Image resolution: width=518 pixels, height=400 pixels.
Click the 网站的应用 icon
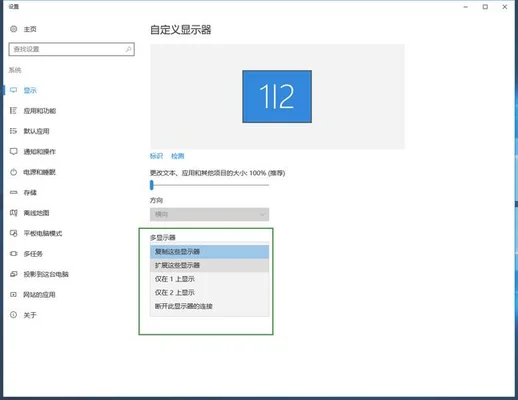click(14, 295)
